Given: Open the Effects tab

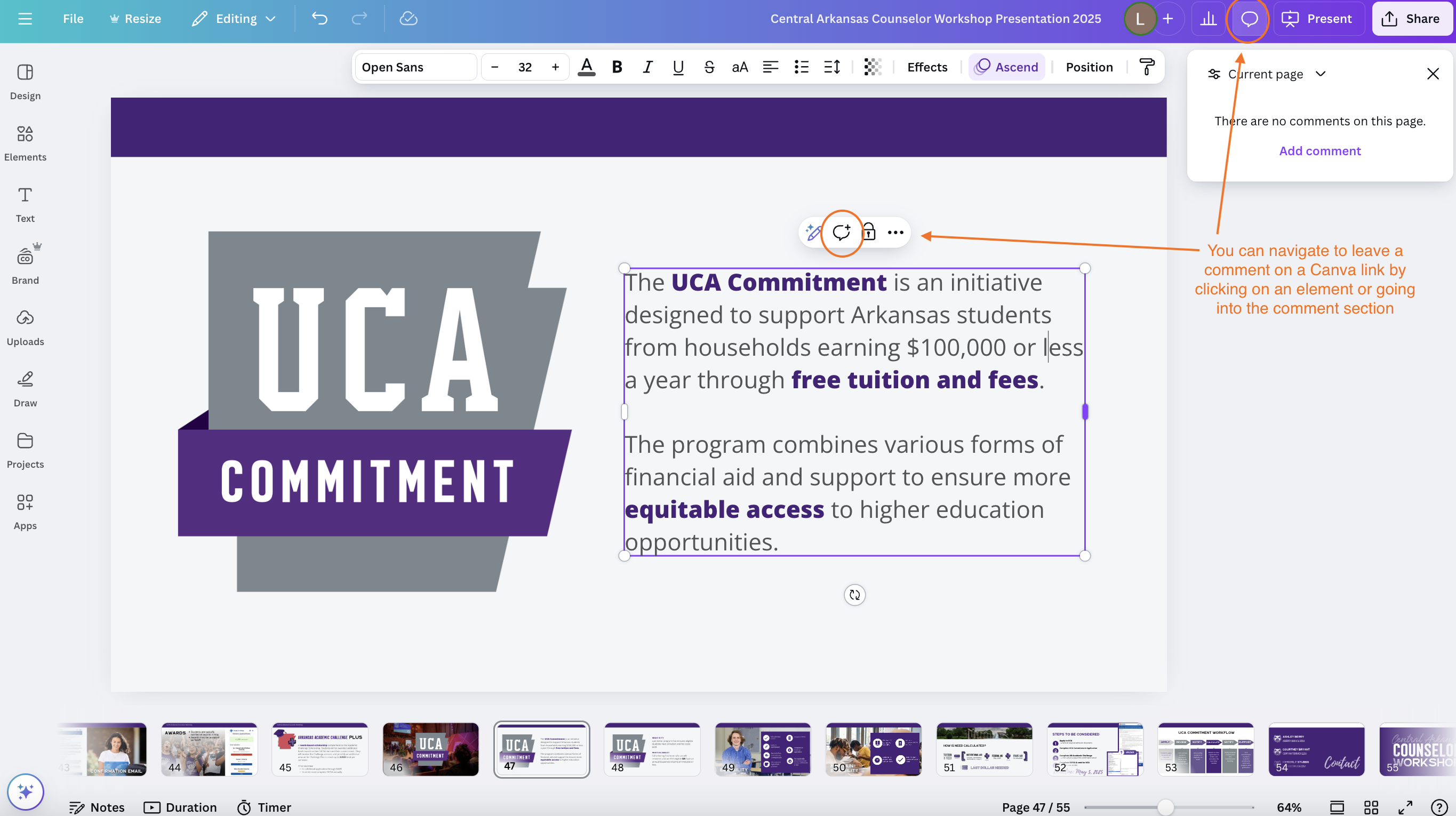Looking at the screenshot, I should pyautogui.click(x=926, y=67).
